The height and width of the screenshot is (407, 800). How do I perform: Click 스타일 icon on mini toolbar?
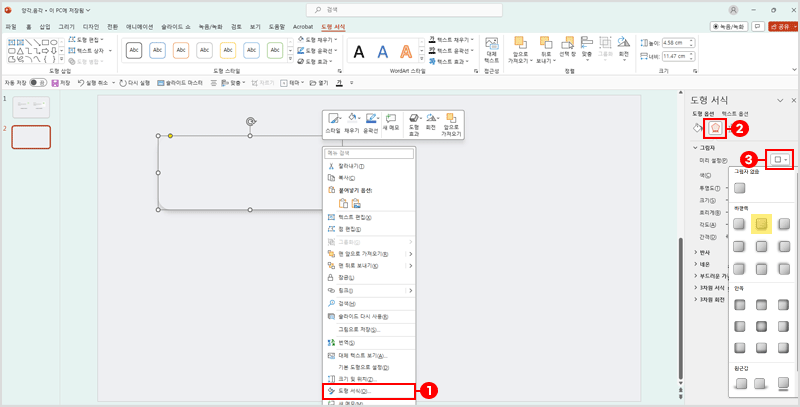pos(333,120)
